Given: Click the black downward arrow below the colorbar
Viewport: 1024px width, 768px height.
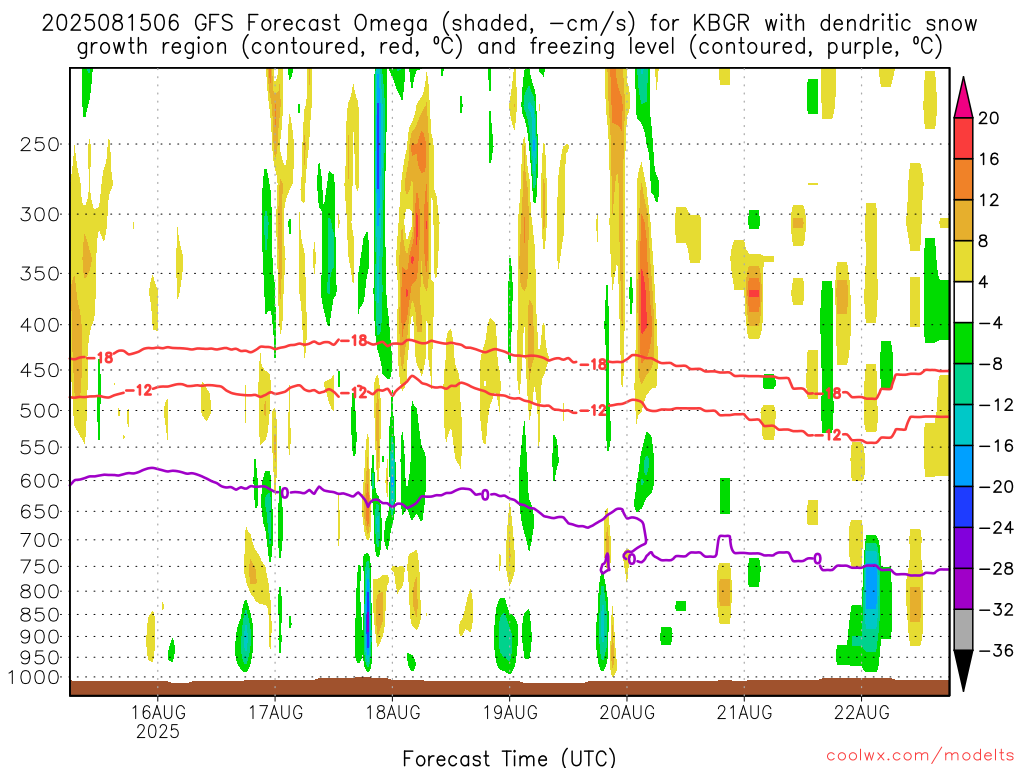Looking at the screenshot, I should coord(963,670).
